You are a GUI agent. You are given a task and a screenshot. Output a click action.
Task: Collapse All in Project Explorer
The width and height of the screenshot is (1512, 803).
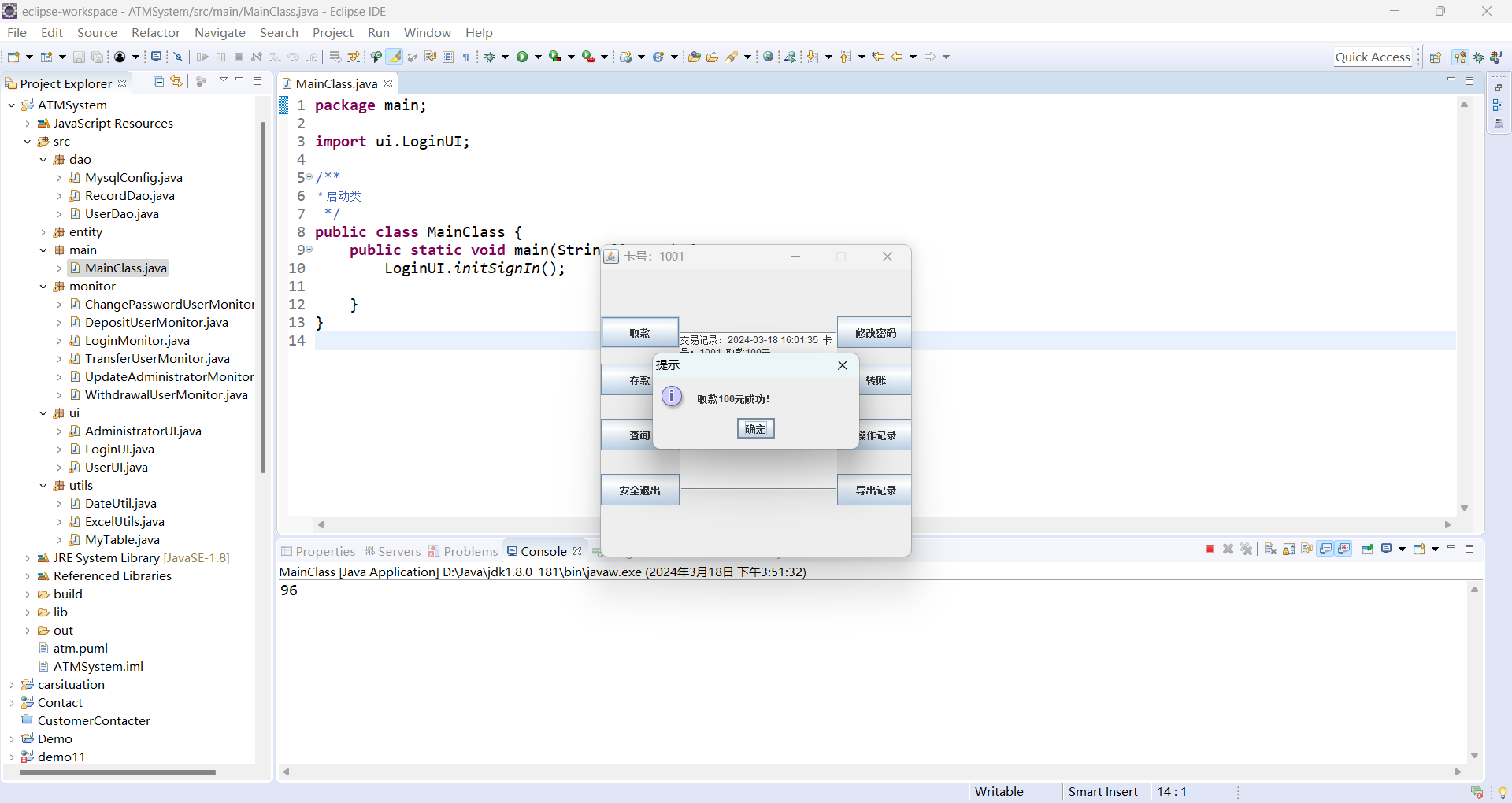pyautogui.click(x=158, y=81)
